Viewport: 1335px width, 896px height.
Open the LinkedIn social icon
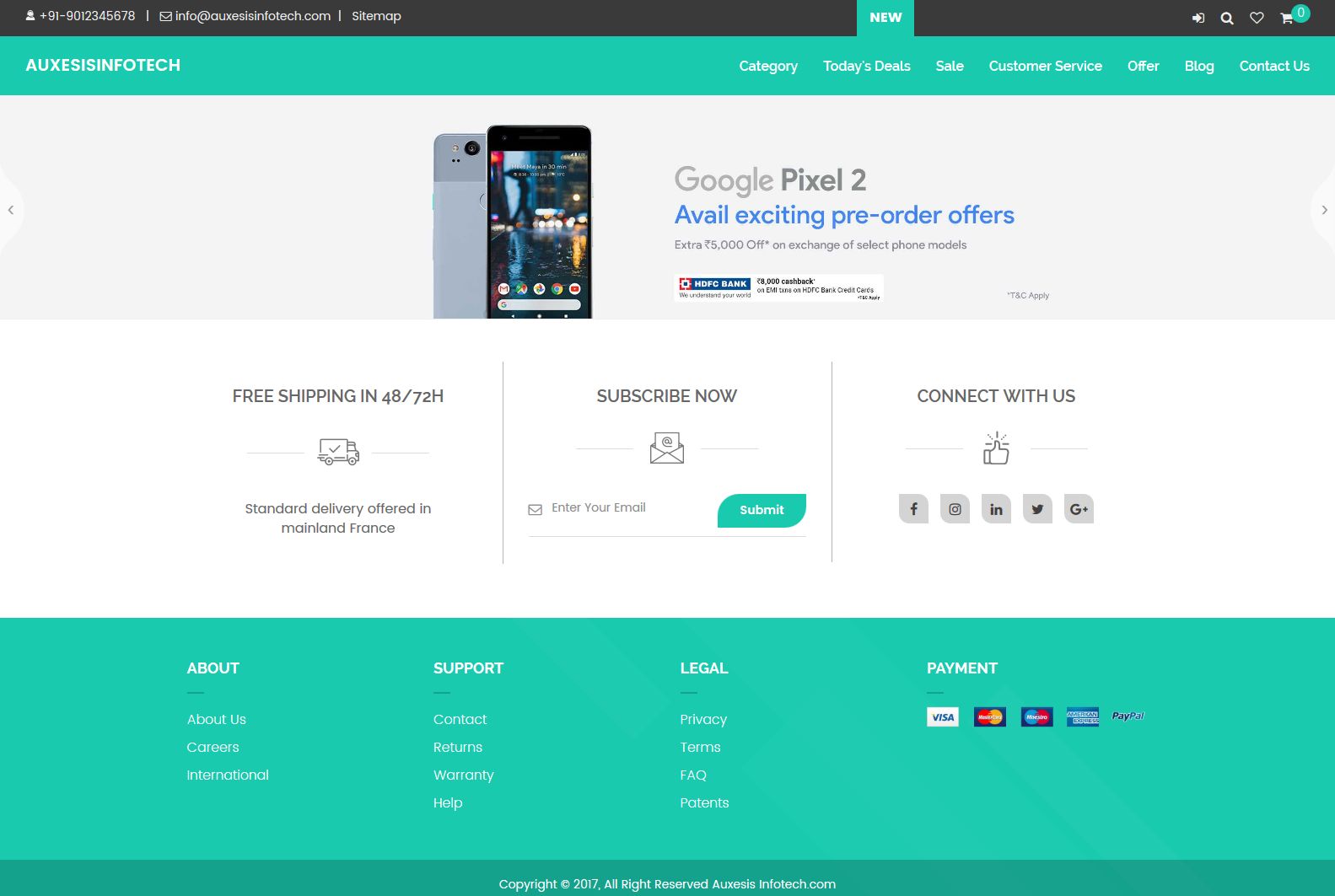coord(996,509)
